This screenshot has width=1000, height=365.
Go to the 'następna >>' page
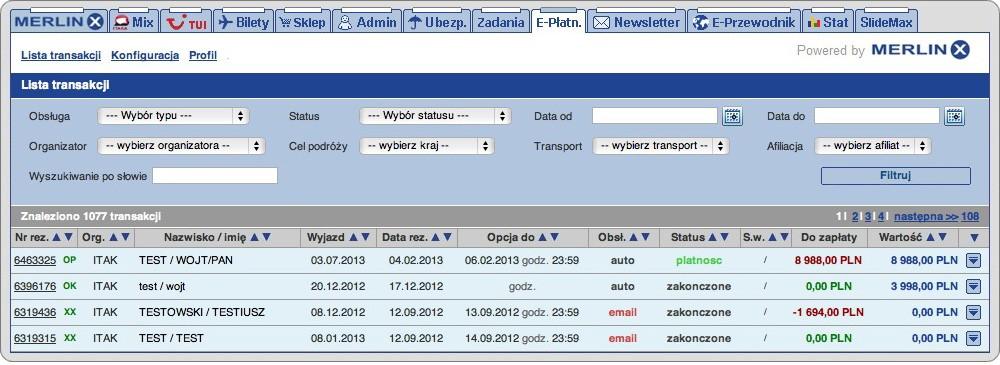pos(926,216)
